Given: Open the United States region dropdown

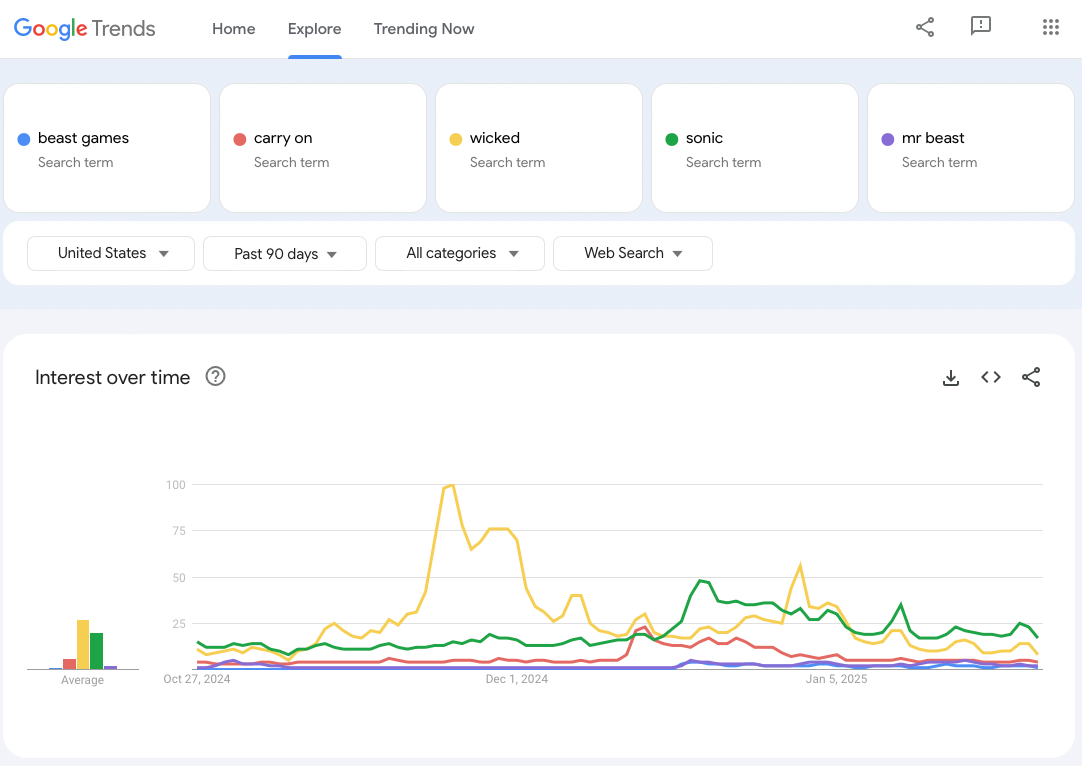Looking at the screenshot, I should pos(111,253).
